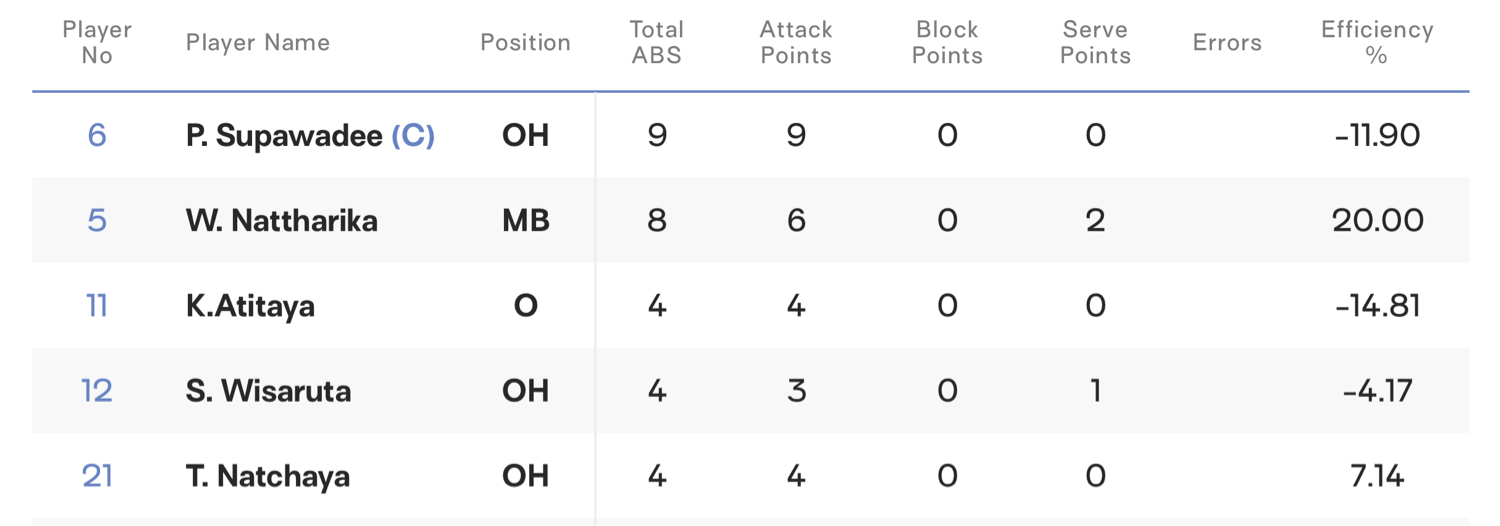Select K.Atitaya player name
The image size is (1500, 526).
(x=250, y=306)
